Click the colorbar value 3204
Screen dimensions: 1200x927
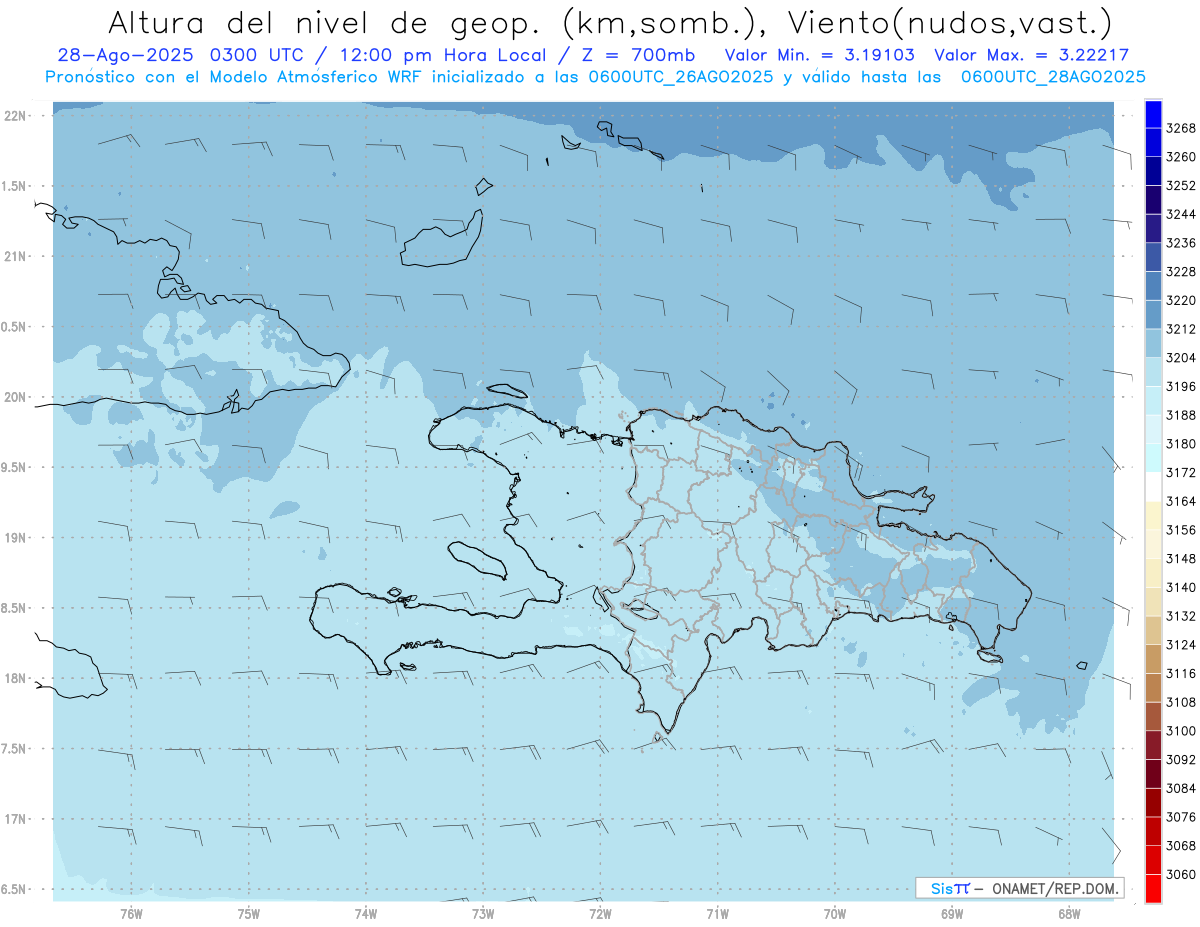[x=1180, y=358]
